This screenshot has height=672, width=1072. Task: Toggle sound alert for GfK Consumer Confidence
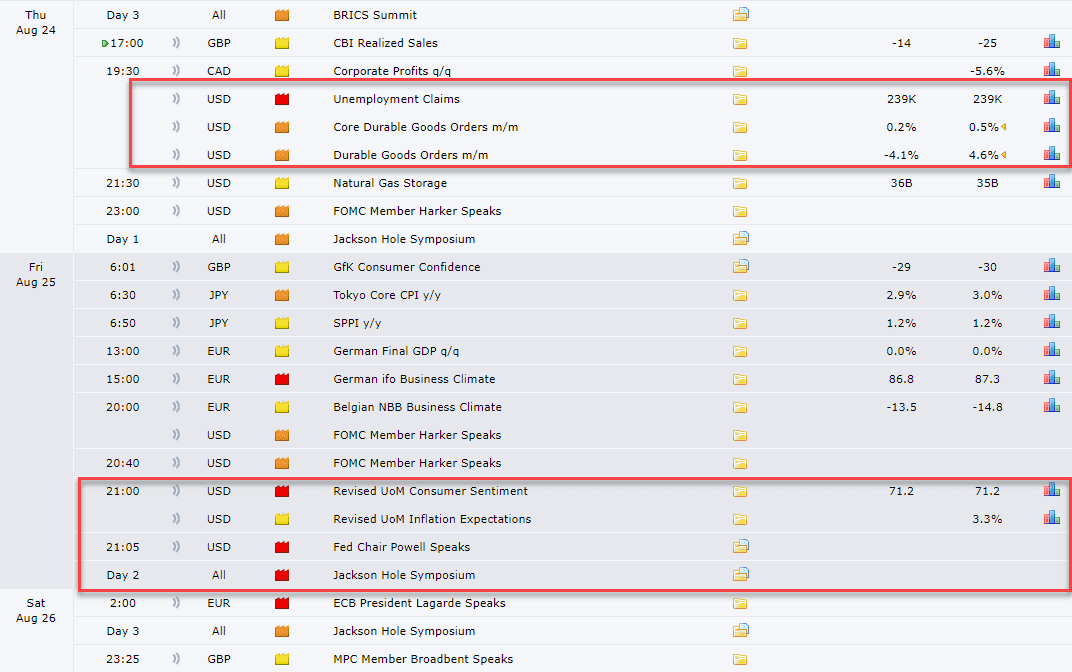click(x=176, y=267)
